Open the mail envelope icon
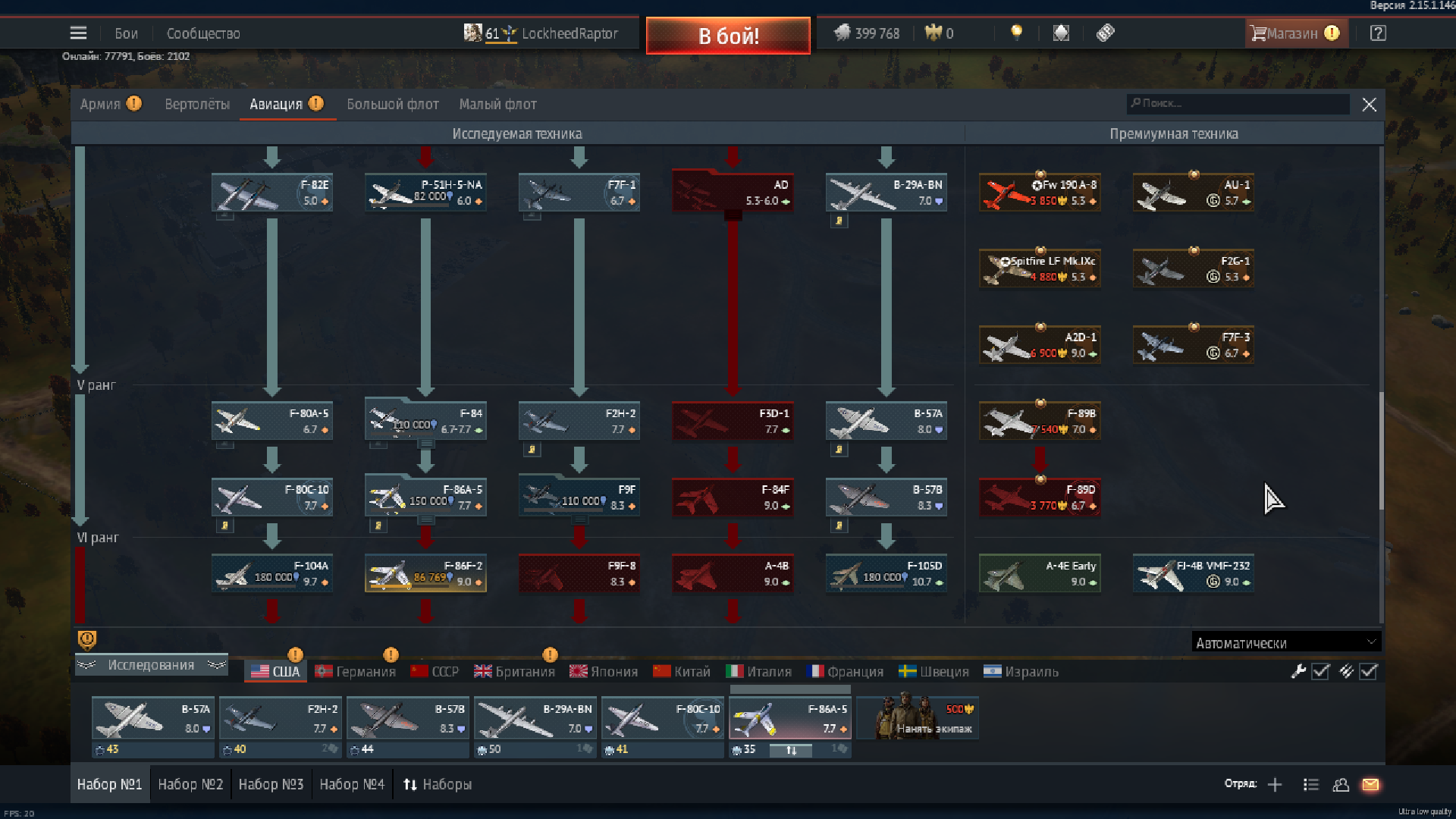1456x819 pixels. [x=1370, y=785]
